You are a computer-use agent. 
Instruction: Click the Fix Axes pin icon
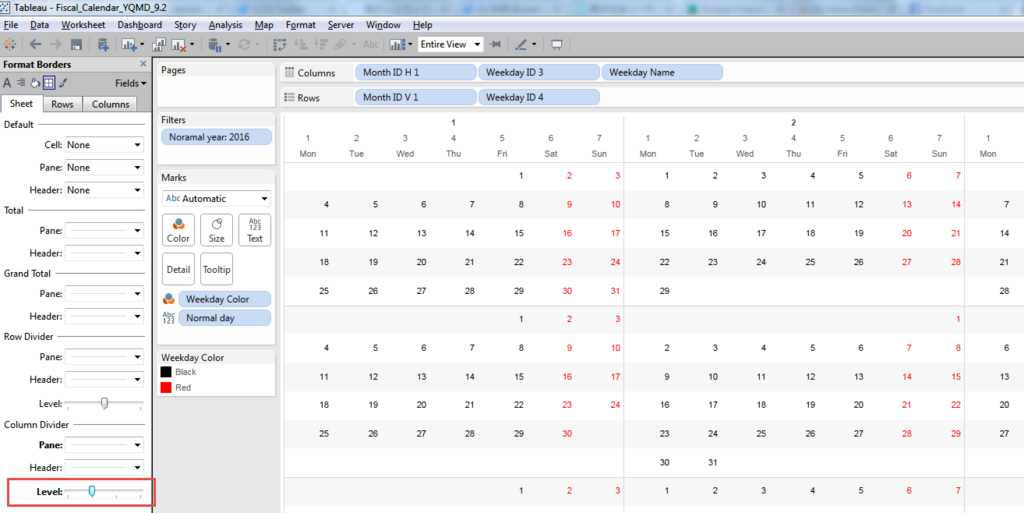pos(496,44)
